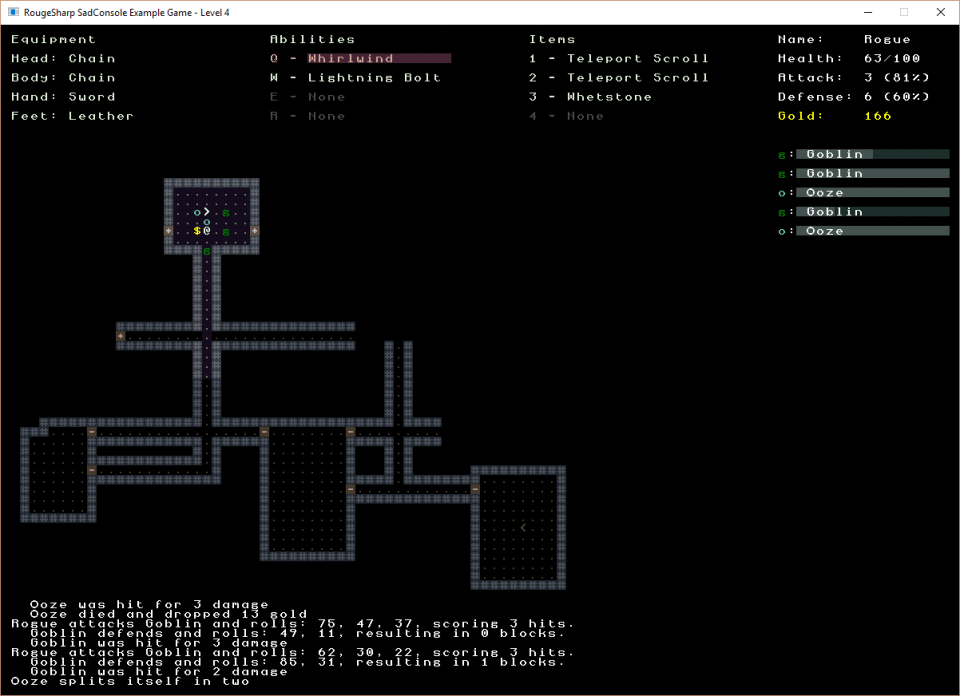960x696 pixels.
Task: Select the Q - Whirlwind ability
Action: click(x=361, y=58)
